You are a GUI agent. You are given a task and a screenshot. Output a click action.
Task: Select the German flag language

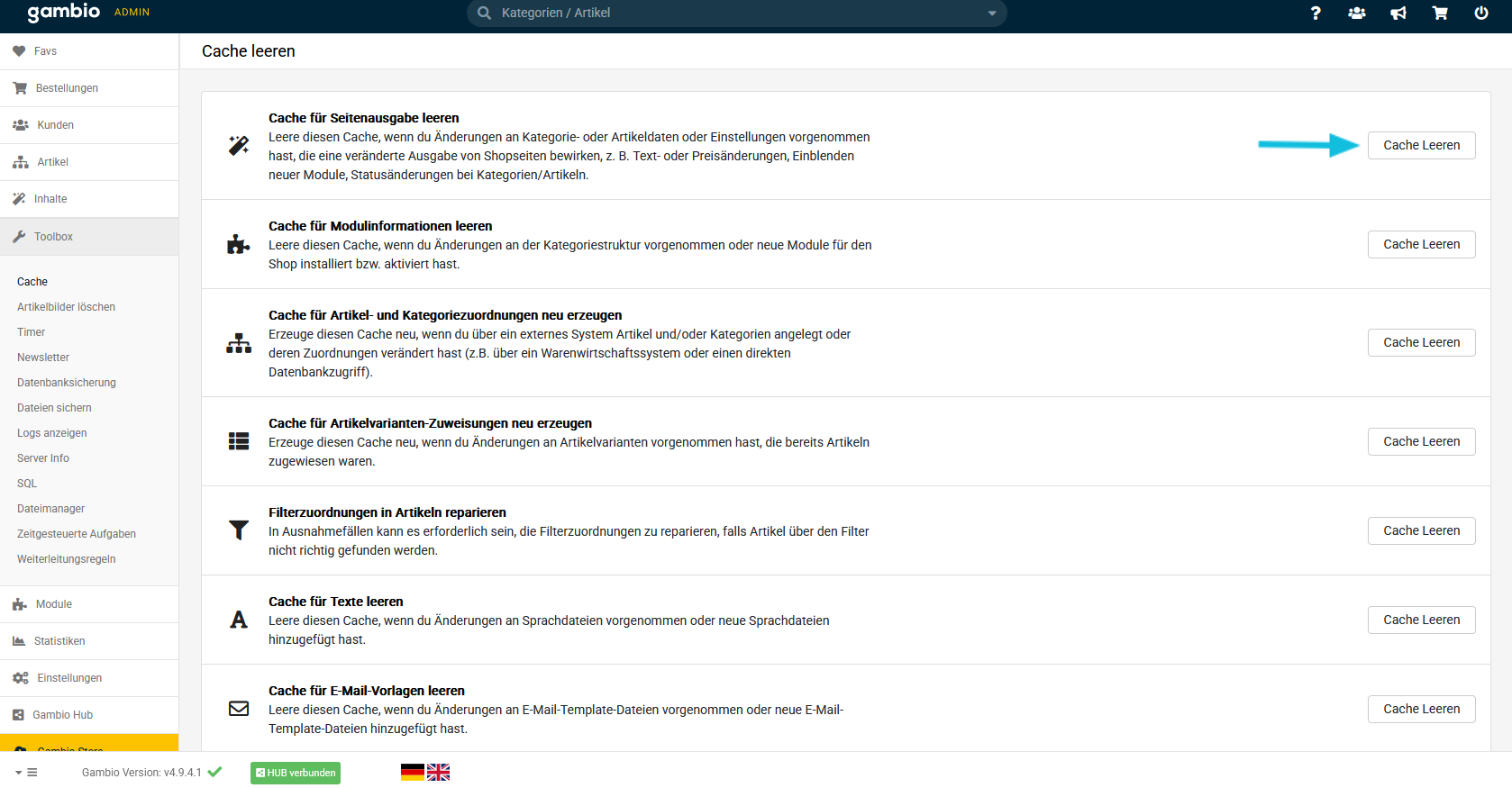413,773
